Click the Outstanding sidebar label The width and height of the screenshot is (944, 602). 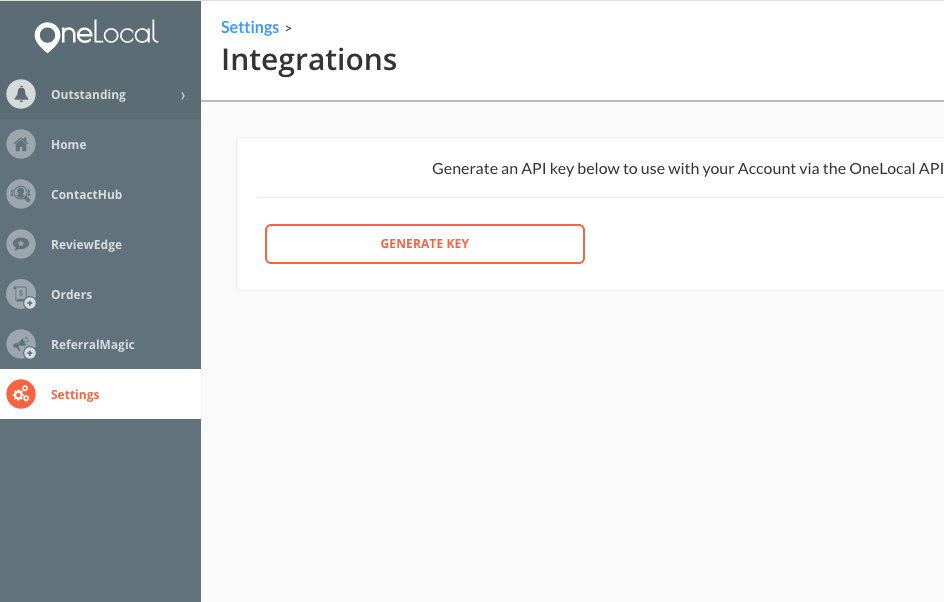pos(88,95)
